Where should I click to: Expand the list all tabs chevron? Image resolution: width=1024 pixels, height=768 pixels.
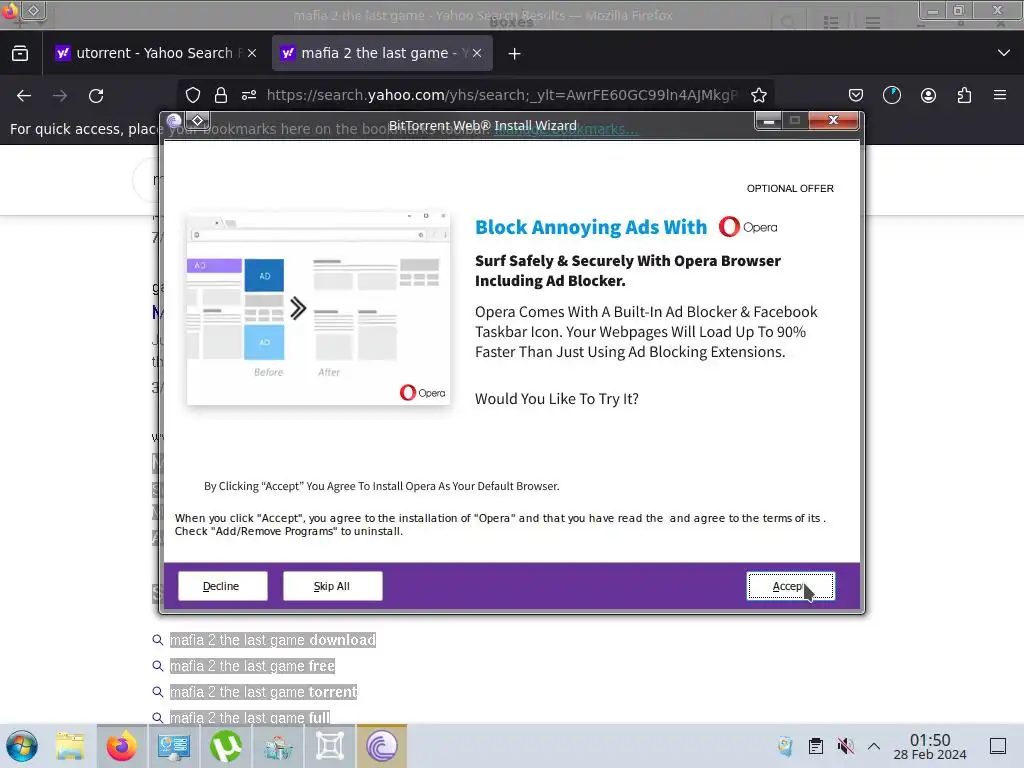click(1004, 53)
